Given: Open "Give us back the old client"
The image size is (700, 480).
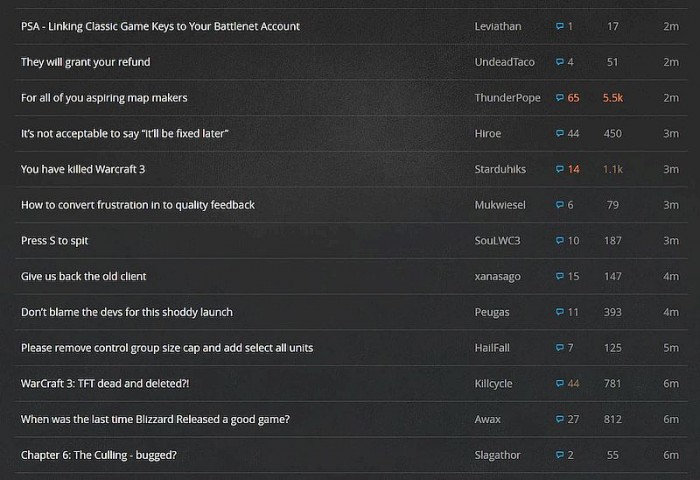Looking at the screenshot, I should point(84,276).
